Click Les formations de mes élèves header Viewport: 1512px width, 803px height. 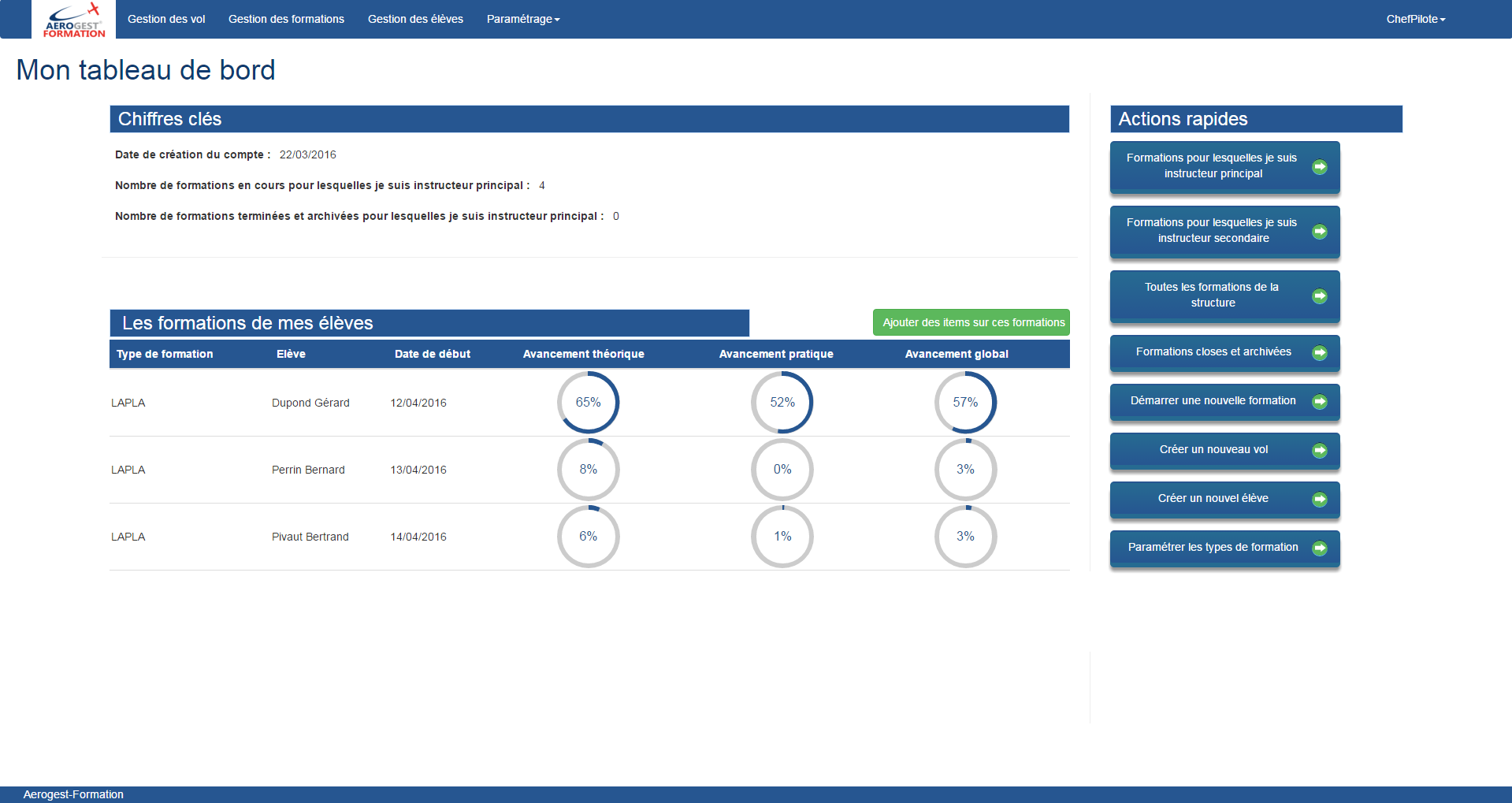[x=429, y=323]
